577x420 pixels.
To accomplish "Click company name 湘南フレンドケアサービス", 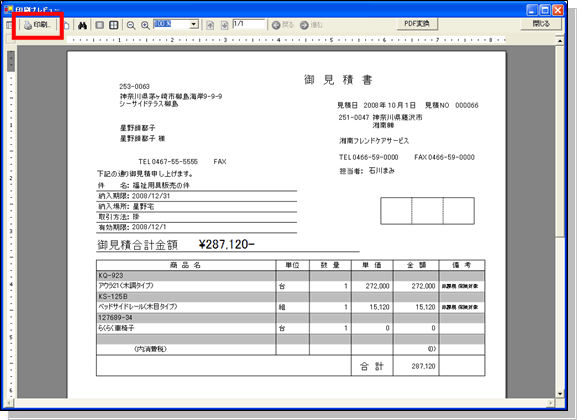I will [374, 141].
